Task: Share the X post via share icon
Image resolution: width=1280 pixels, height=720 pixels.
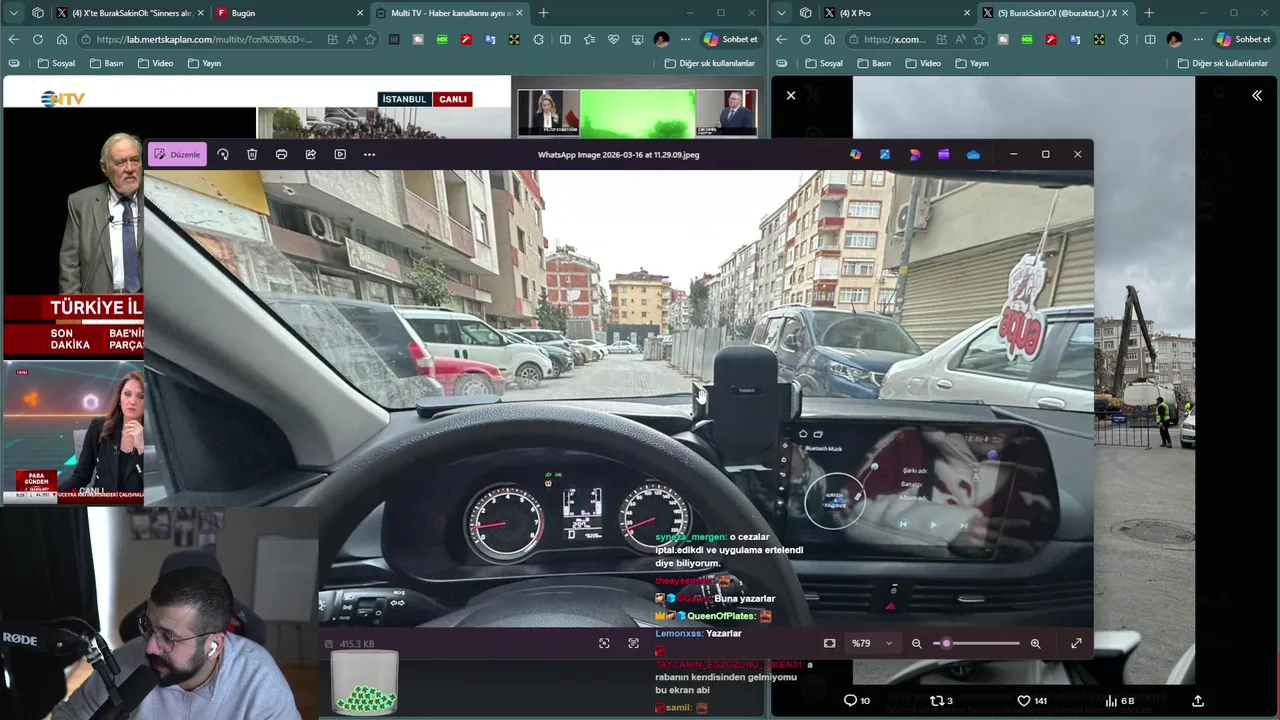Action: point(1198,700)
